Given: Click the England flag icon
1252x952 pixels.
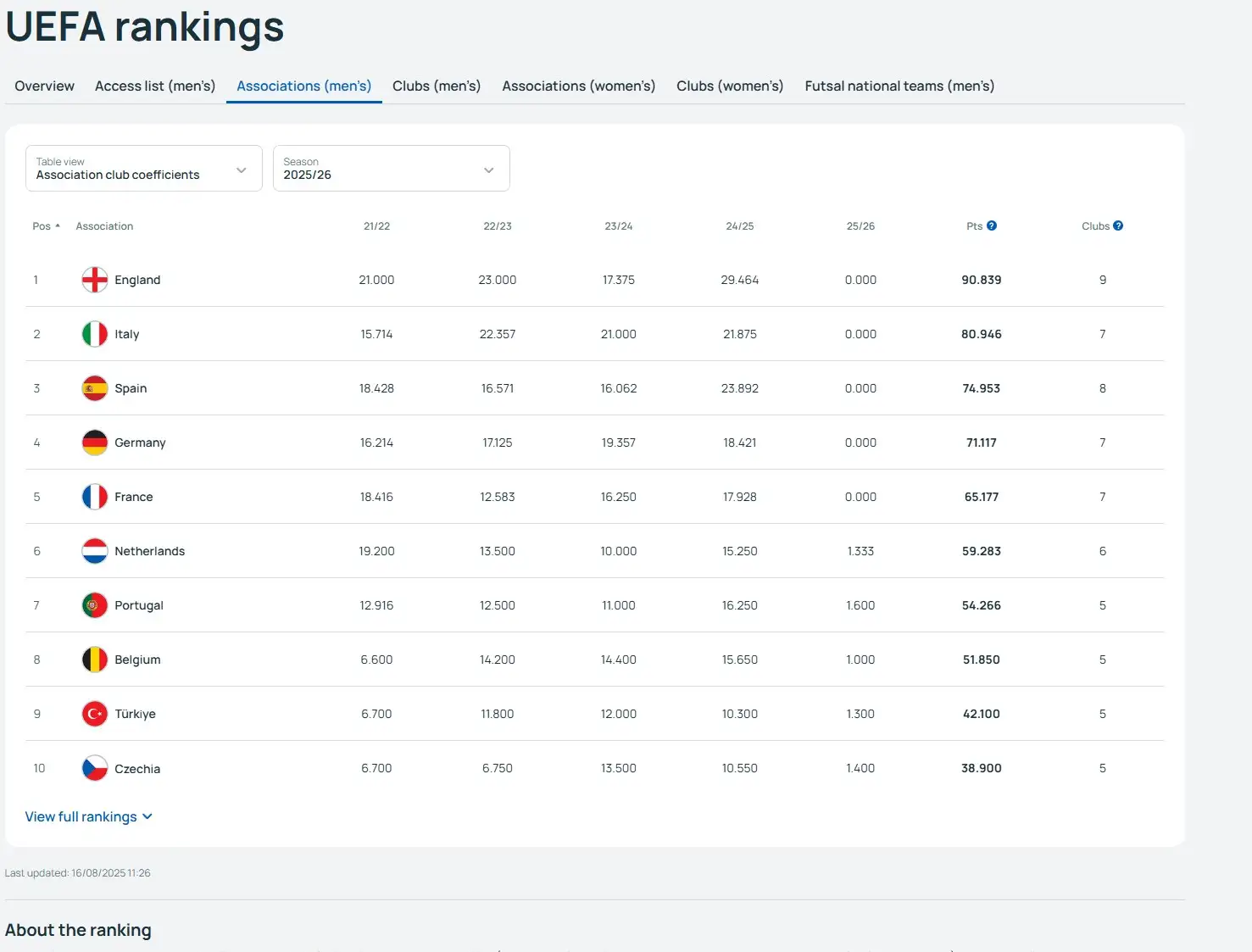Looking at the screenshot, I should pyautogui.click(x=94, y=280).
